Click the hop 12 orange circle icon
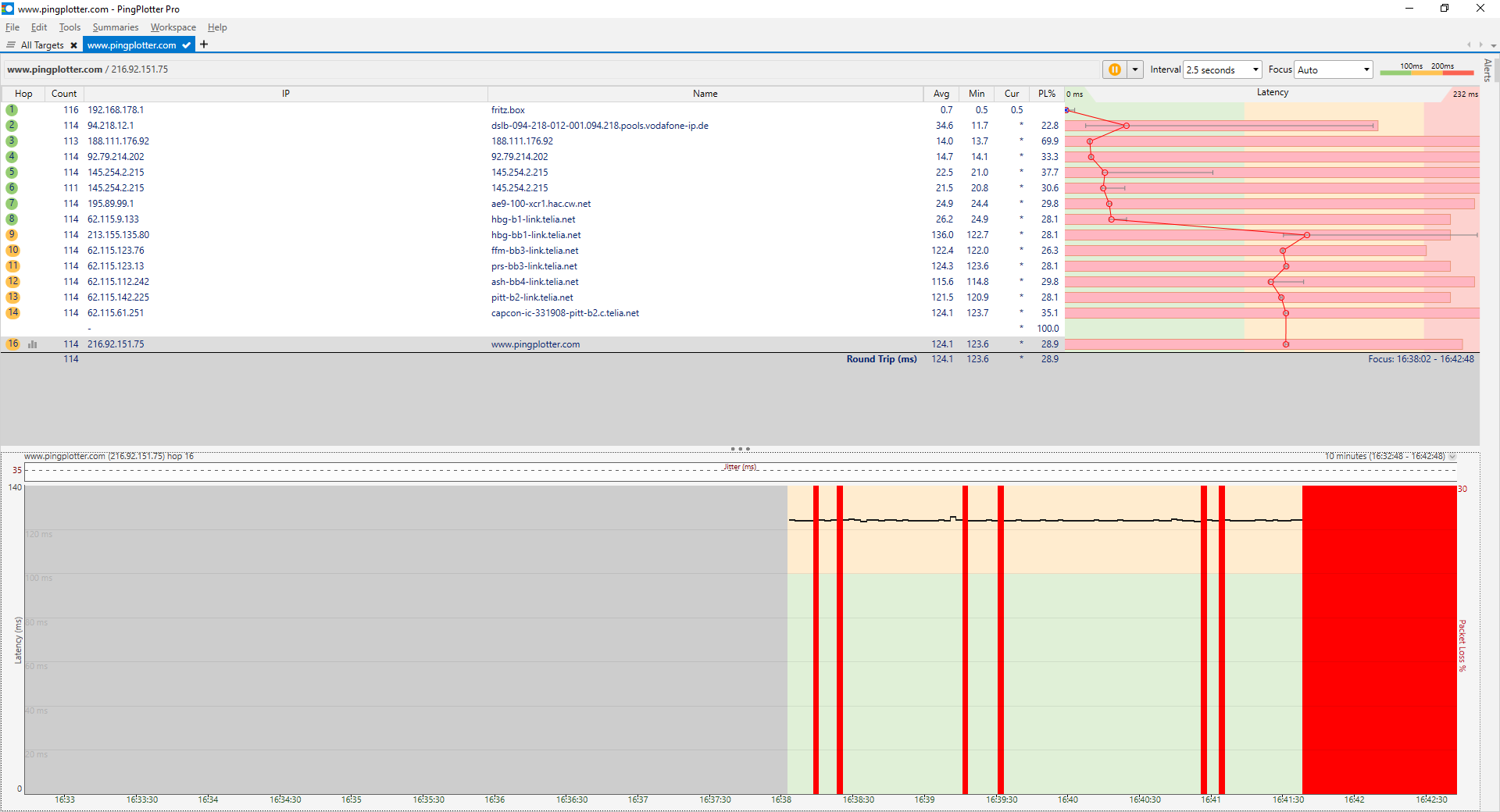Viewport: 1500px width, 812px height. point(12,282)
